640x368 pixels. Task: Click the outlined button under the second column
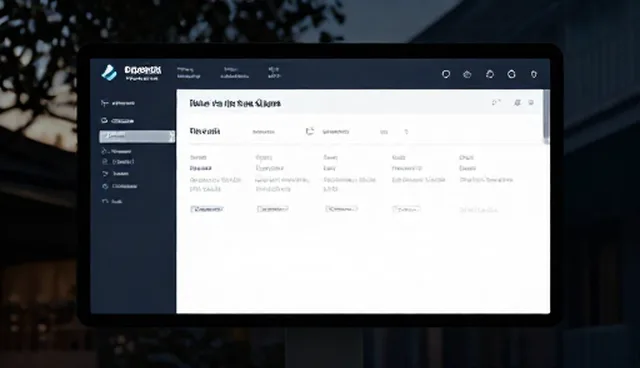tap(273, 209)
